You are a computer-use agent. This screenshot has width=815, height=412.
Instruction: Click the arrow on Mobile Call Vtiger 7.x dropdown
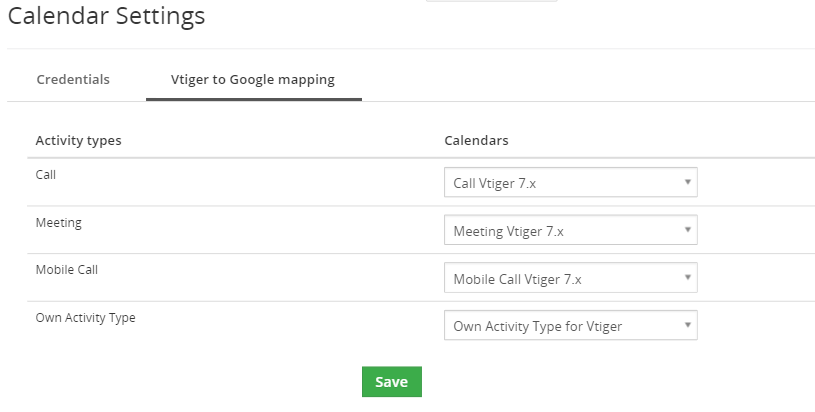point(687,278)
